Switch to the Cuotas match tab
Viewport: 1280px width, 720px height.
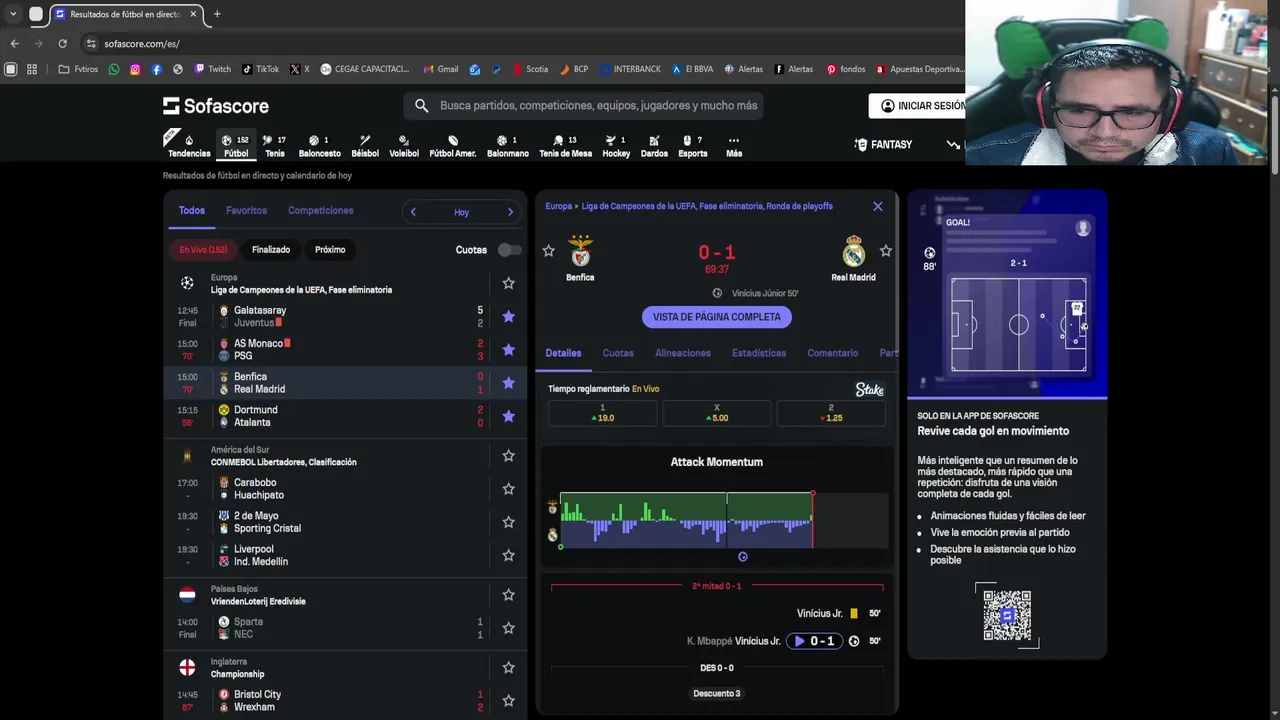click(618, 353)
